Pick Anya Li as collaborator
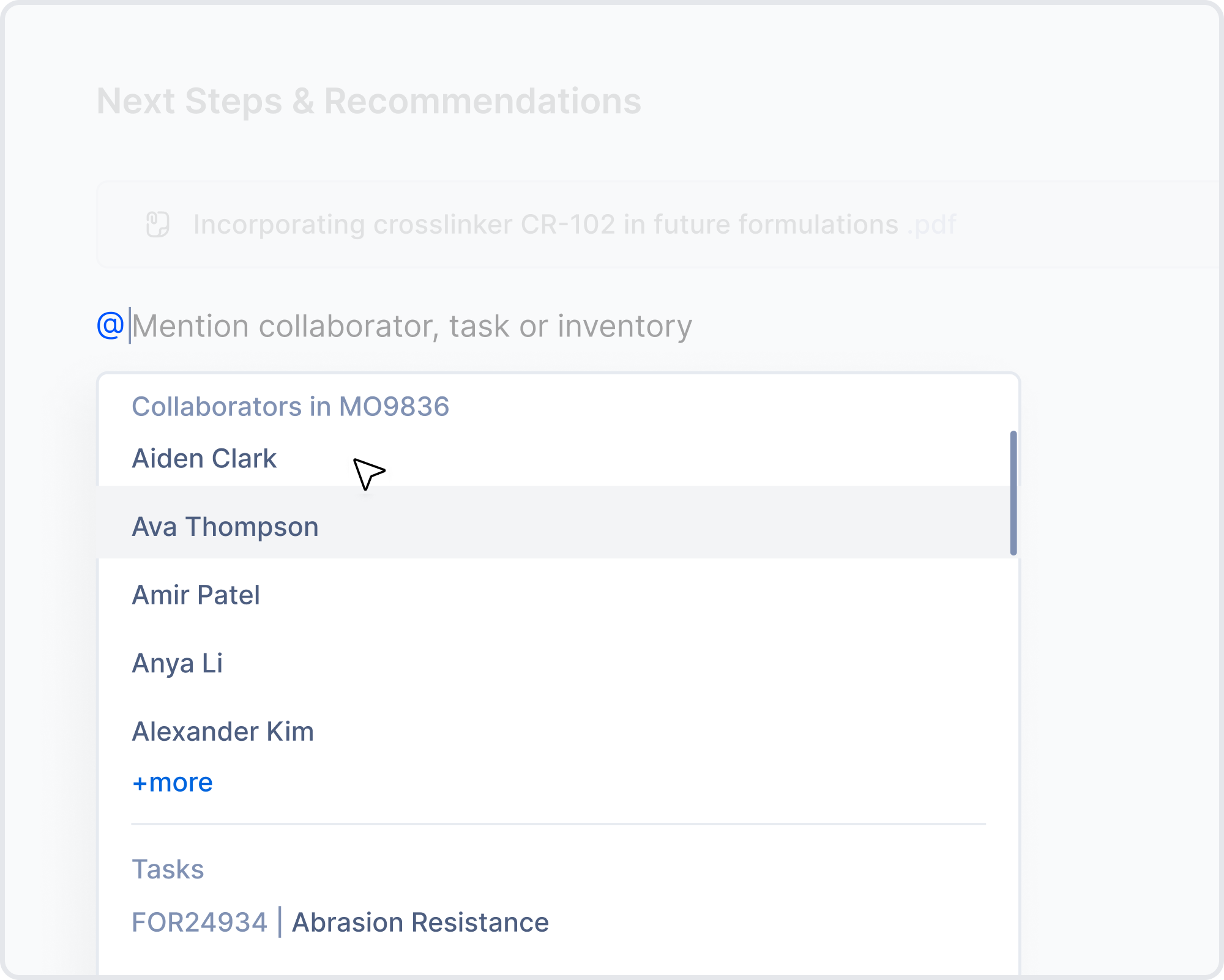This screenshot has height=980, width=1224. [x=177, y=663]
